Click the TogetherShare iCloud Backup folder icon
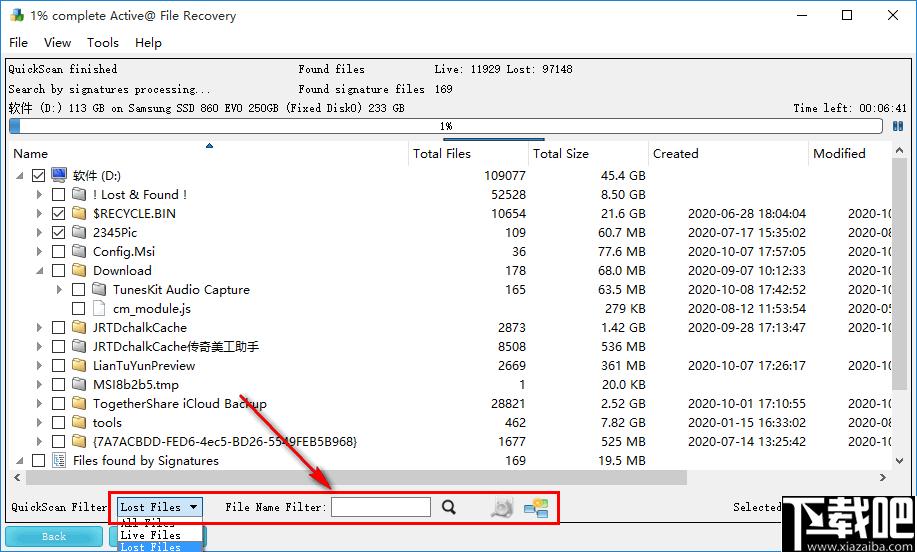The image size is (917, 552). (79, 403)
